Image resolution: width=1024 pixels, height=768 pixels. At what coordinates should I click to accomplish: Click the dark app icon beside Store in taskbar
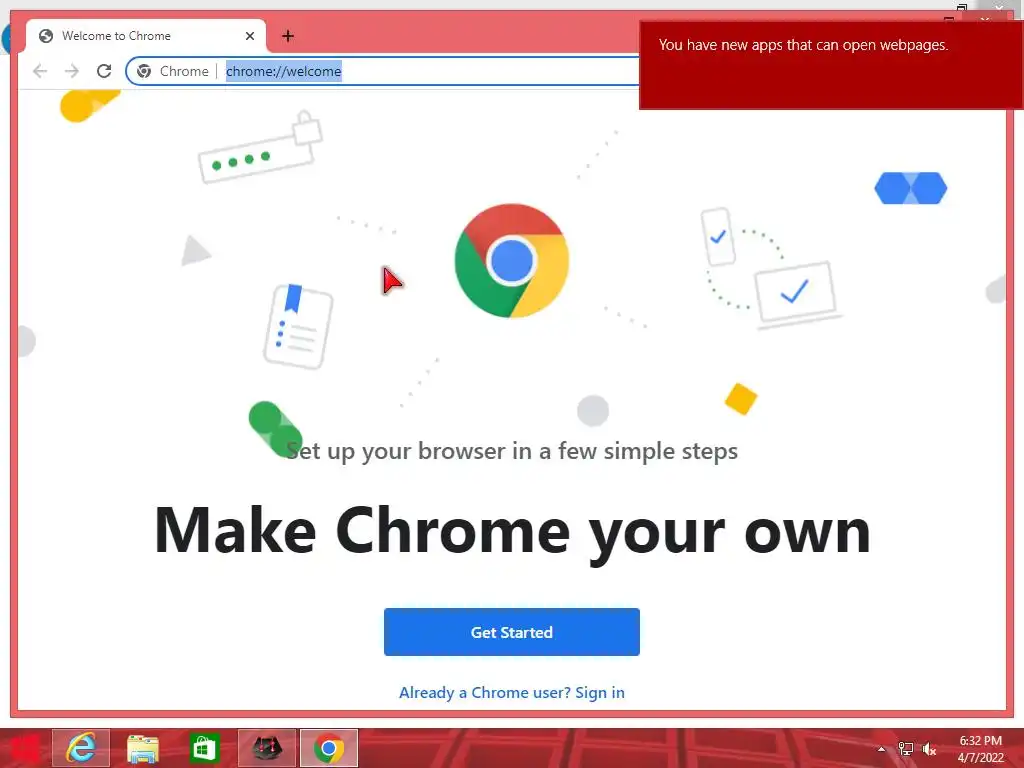point(266,748)
